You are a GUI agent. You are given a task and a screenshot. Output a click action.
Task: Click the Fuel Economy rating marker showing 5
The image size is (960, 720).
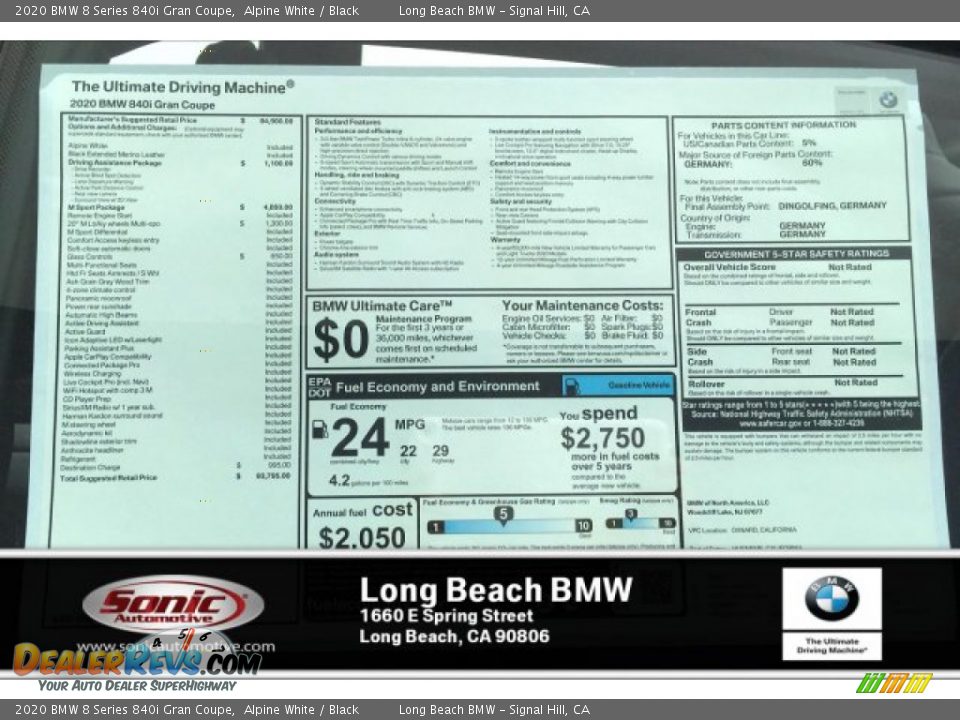(x=503, y=514)
